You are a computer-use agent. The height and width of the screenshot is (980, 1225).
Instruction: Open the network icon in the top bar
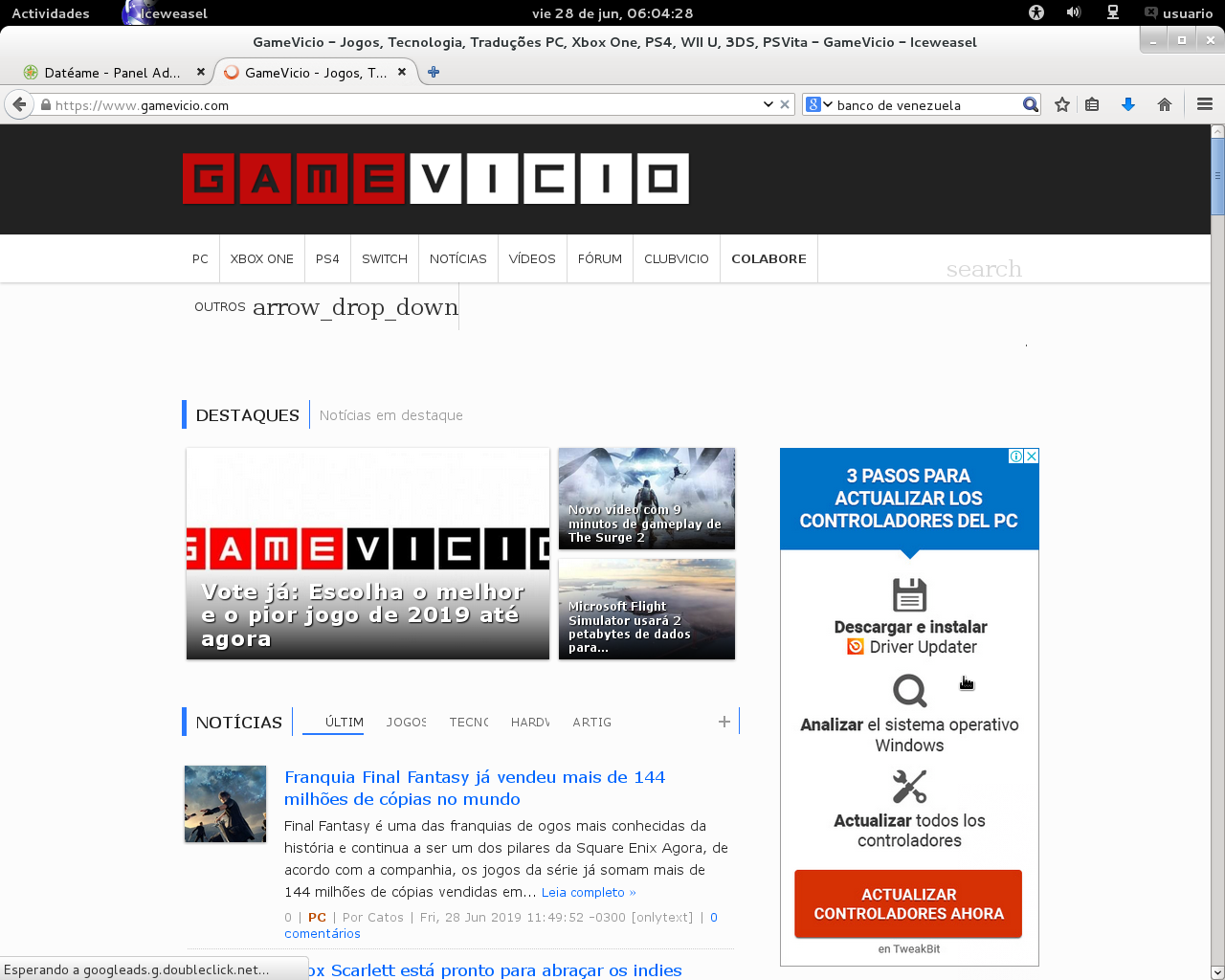pos(1112,12)
